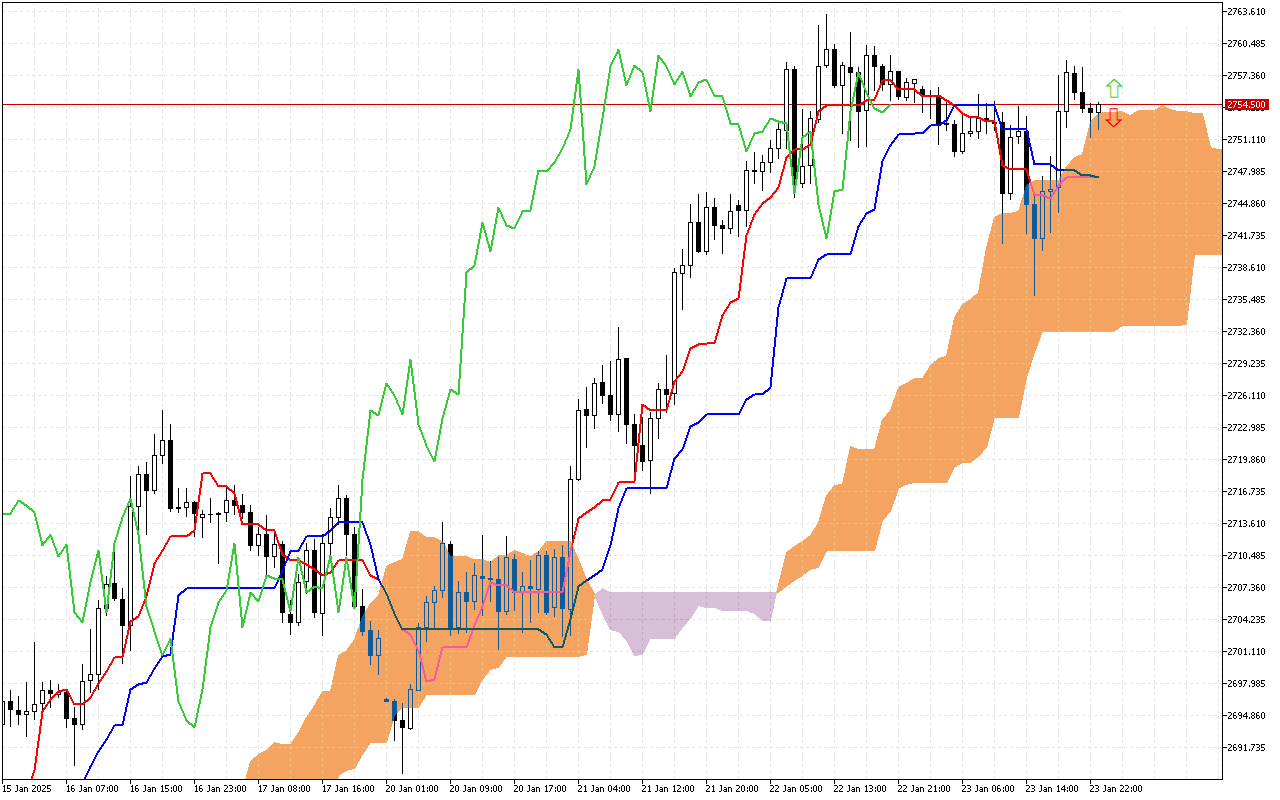Click the 2763.610 price axis label
Image resolution: width=1280 pixels, height=800 pixels.
point(1247,12)
